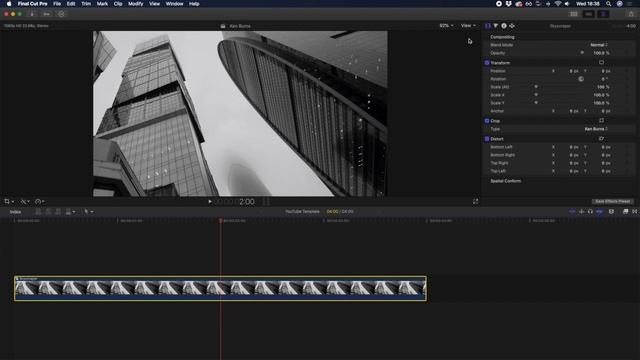Open the timeline Index button
This screenshot has height=360, width=640.
15,211
